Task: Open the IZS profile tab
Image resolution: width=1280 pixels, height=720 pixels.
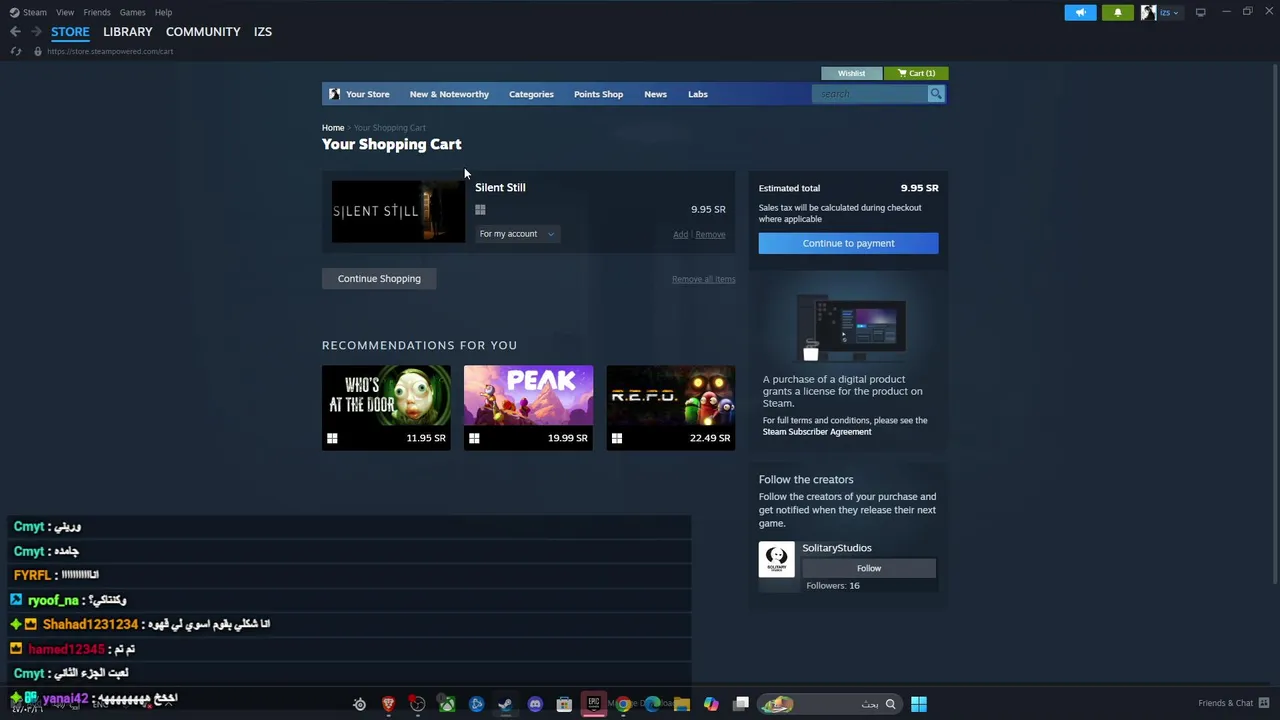Action: tap(263, 32)
